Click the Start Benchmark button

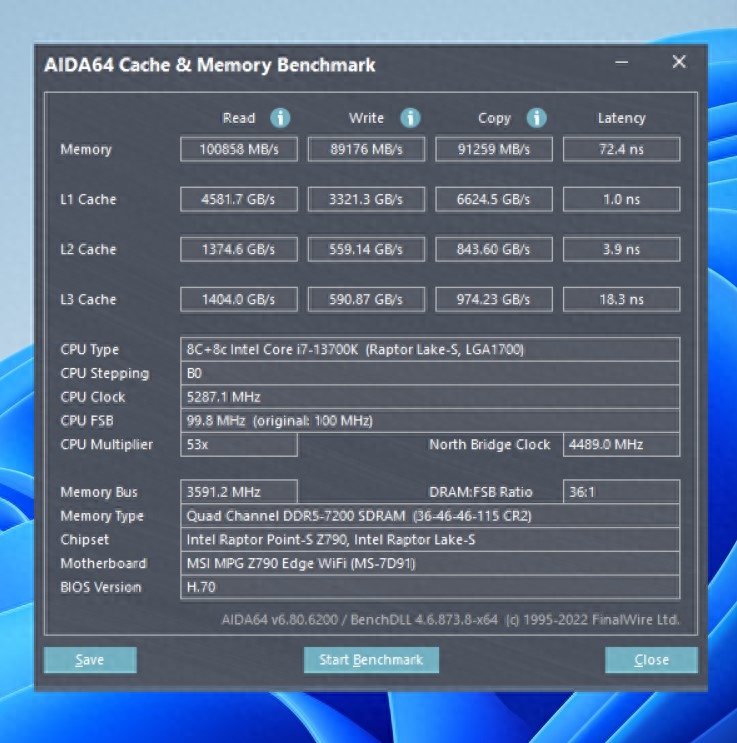[x=371, y=660]
